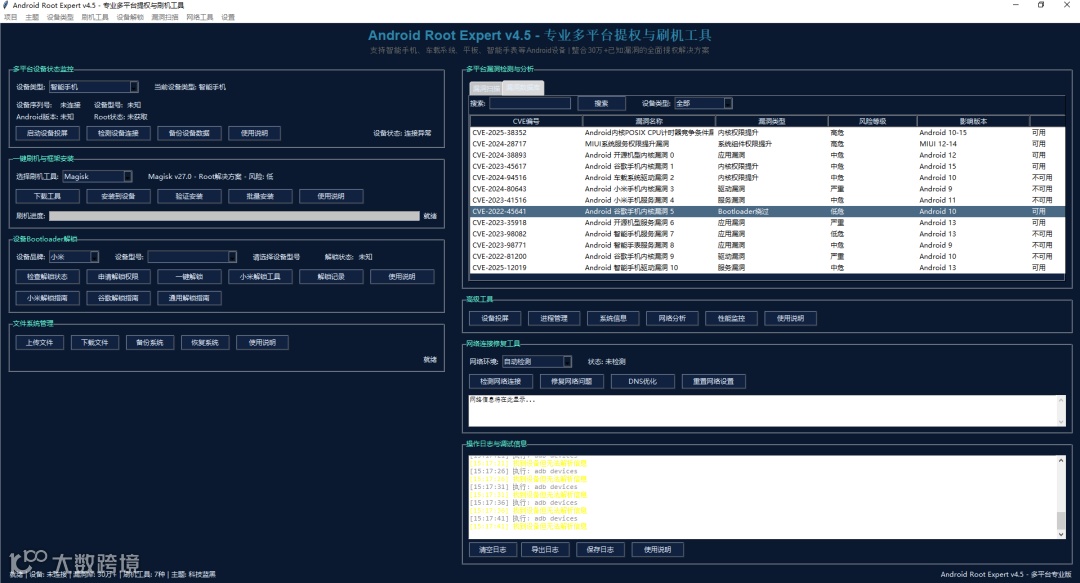1080x583 pixels.
Task: Click the log scrollbar down arrow
Action: [1061, 534]
